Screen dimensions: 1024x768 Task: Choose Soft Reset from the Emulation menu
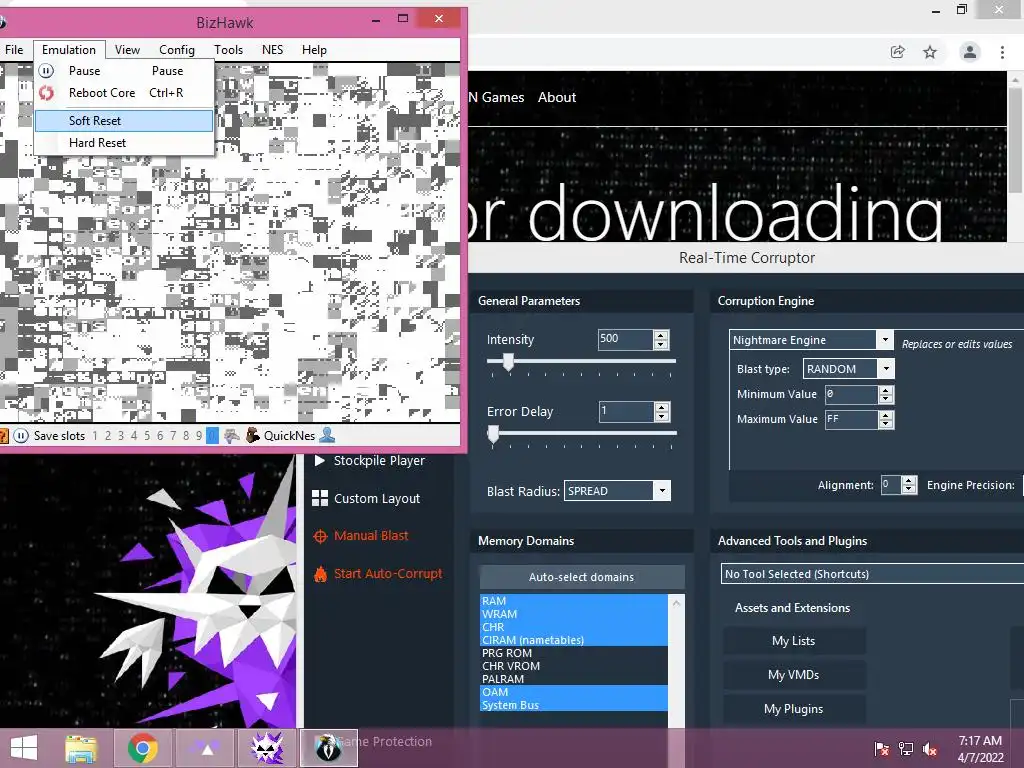click(124, 120)
